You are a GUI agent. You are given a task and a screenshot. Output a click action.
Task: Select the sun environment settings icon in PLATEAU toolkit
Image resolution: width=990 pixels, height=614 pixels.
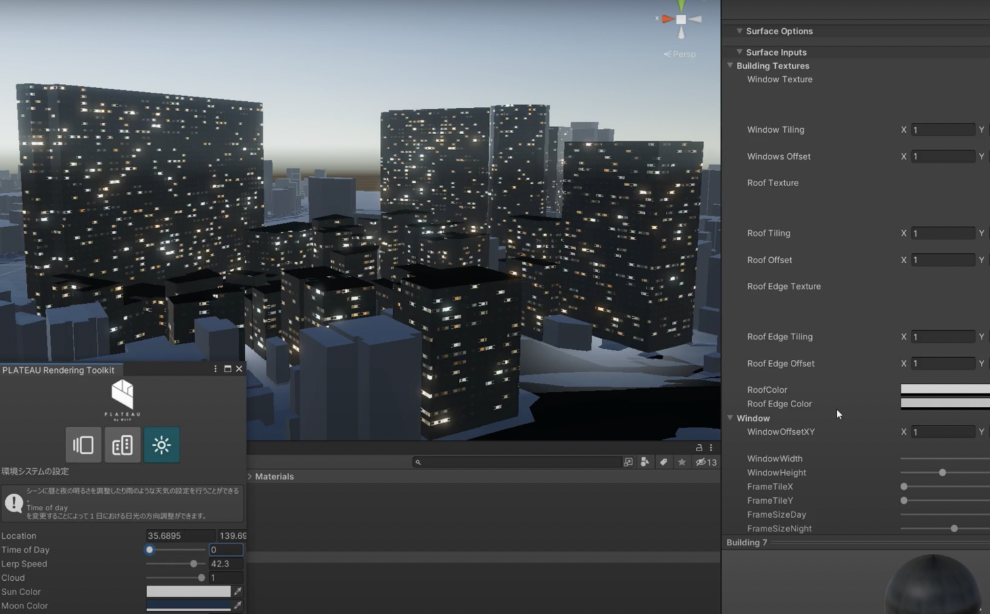(x=161, y=444)
